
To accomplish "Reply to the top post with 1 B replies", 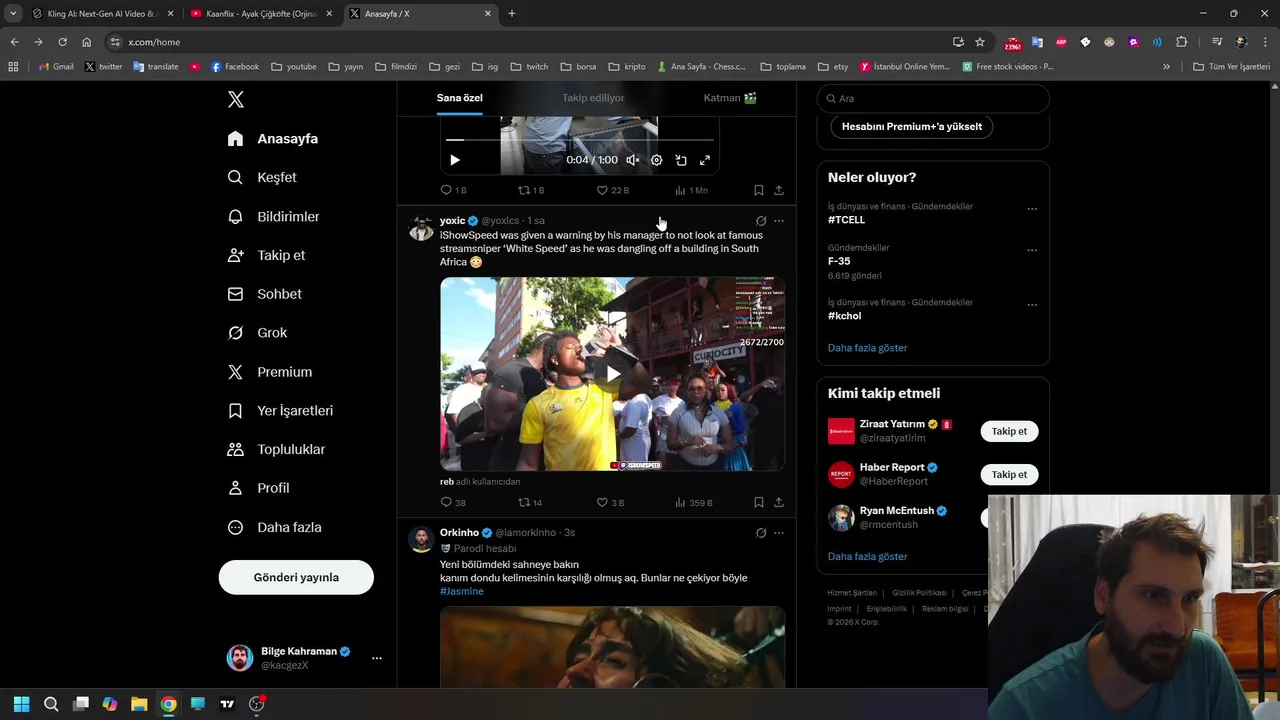I will pyautogui.click(x=453, y=190).
